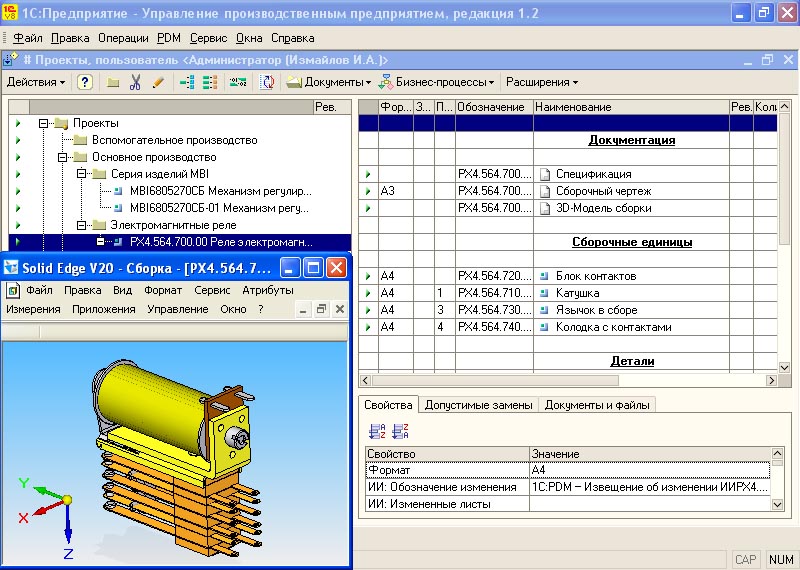This screenshot has height=570, width=800.
Task: Click the Наименование column header
Action: pos(632,107)
